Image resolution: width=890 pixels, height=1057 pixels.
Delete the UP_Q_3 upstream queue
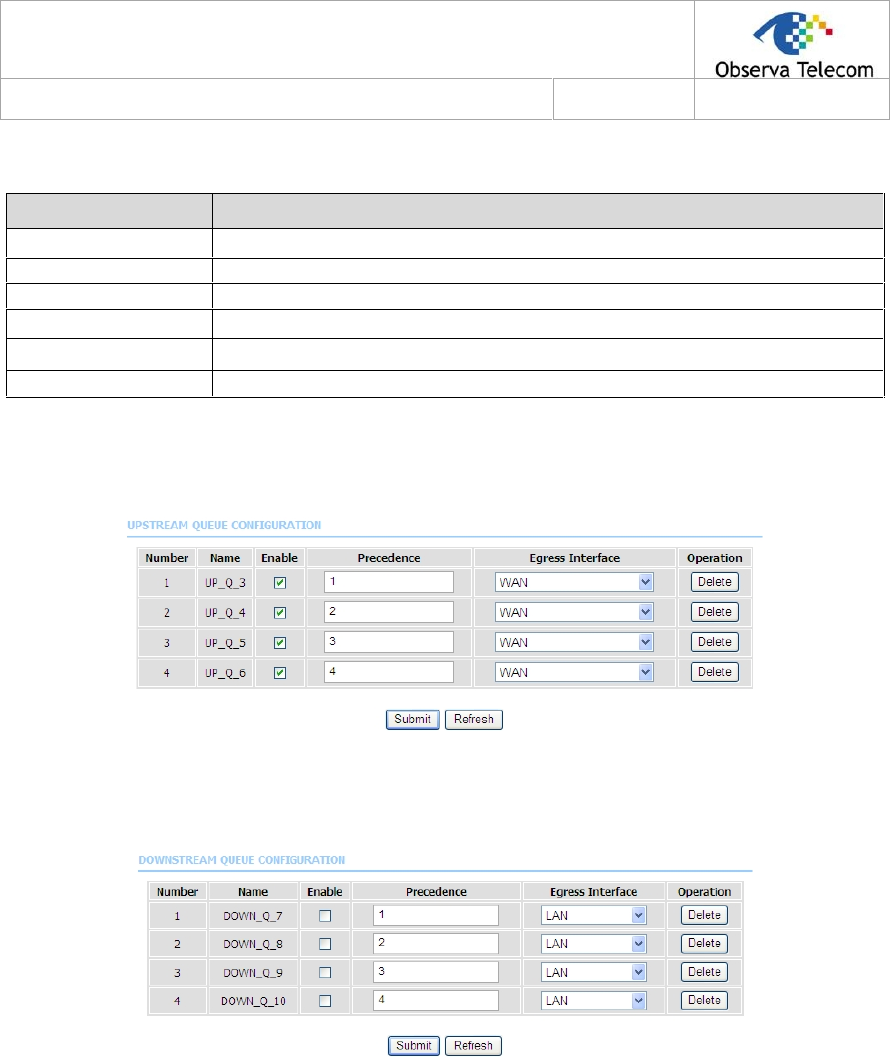point(715,582)
